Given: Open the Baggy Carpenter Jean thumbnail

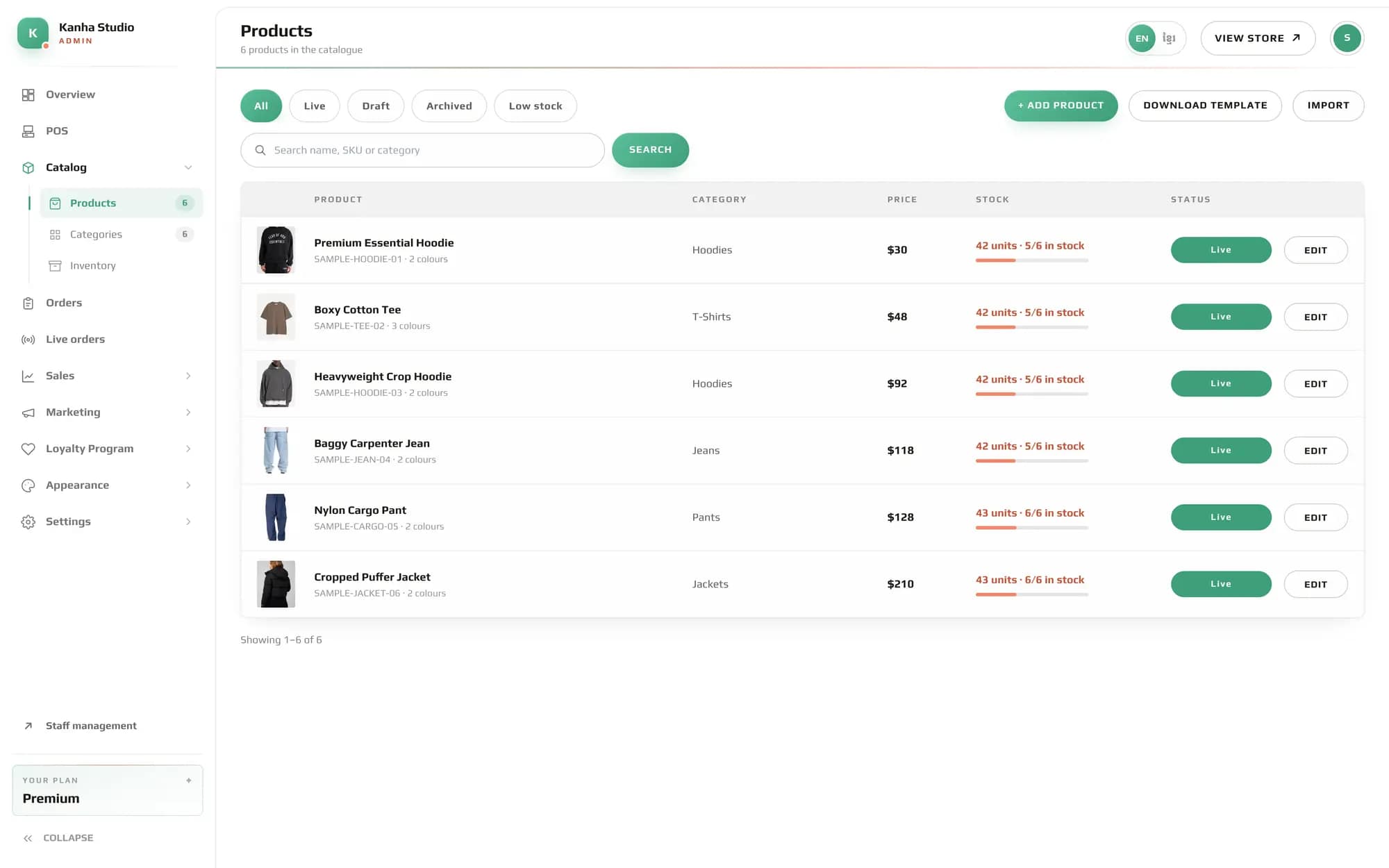Looking at the screenshot, I should coord(276,451).
